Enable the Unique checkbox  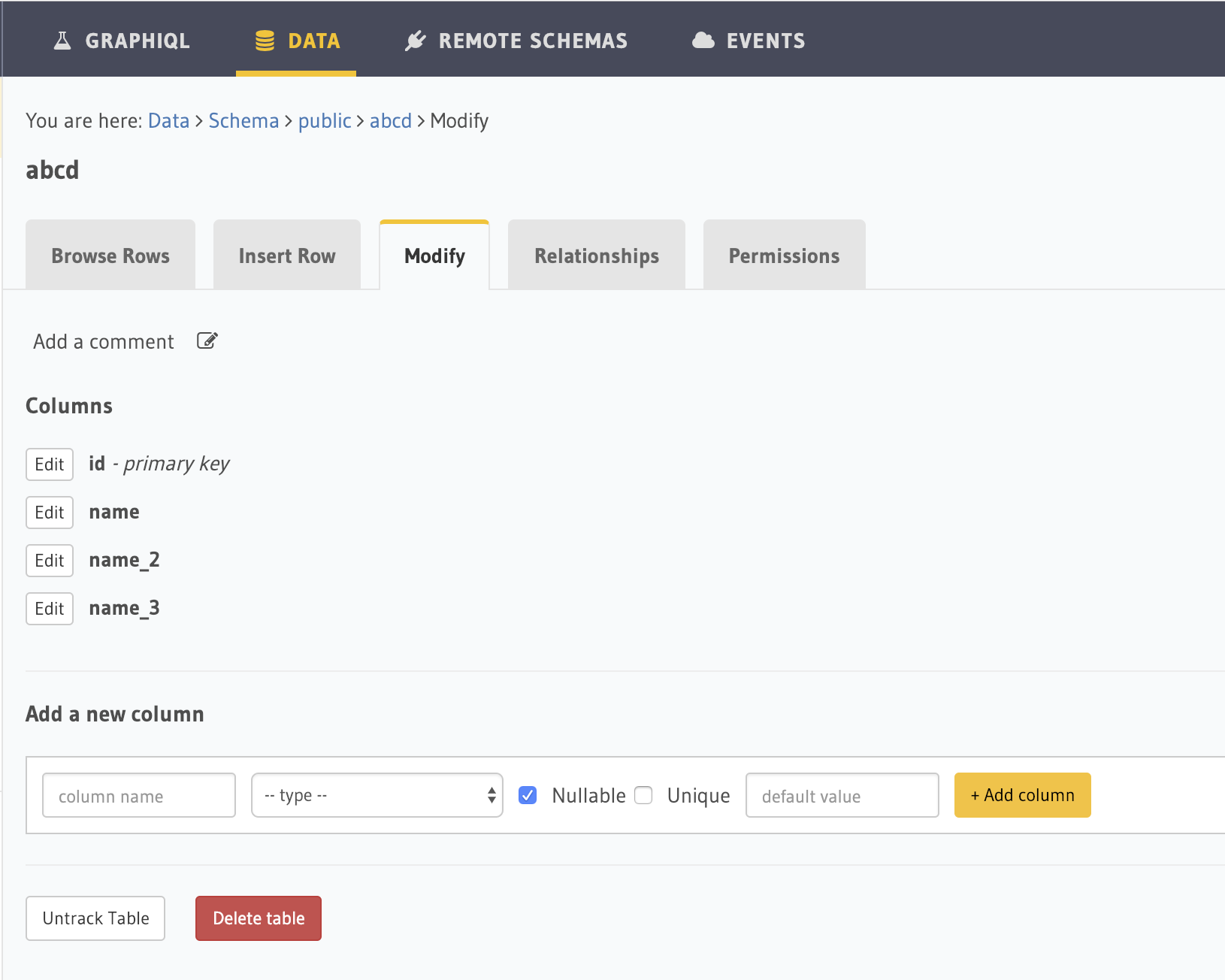643,795
